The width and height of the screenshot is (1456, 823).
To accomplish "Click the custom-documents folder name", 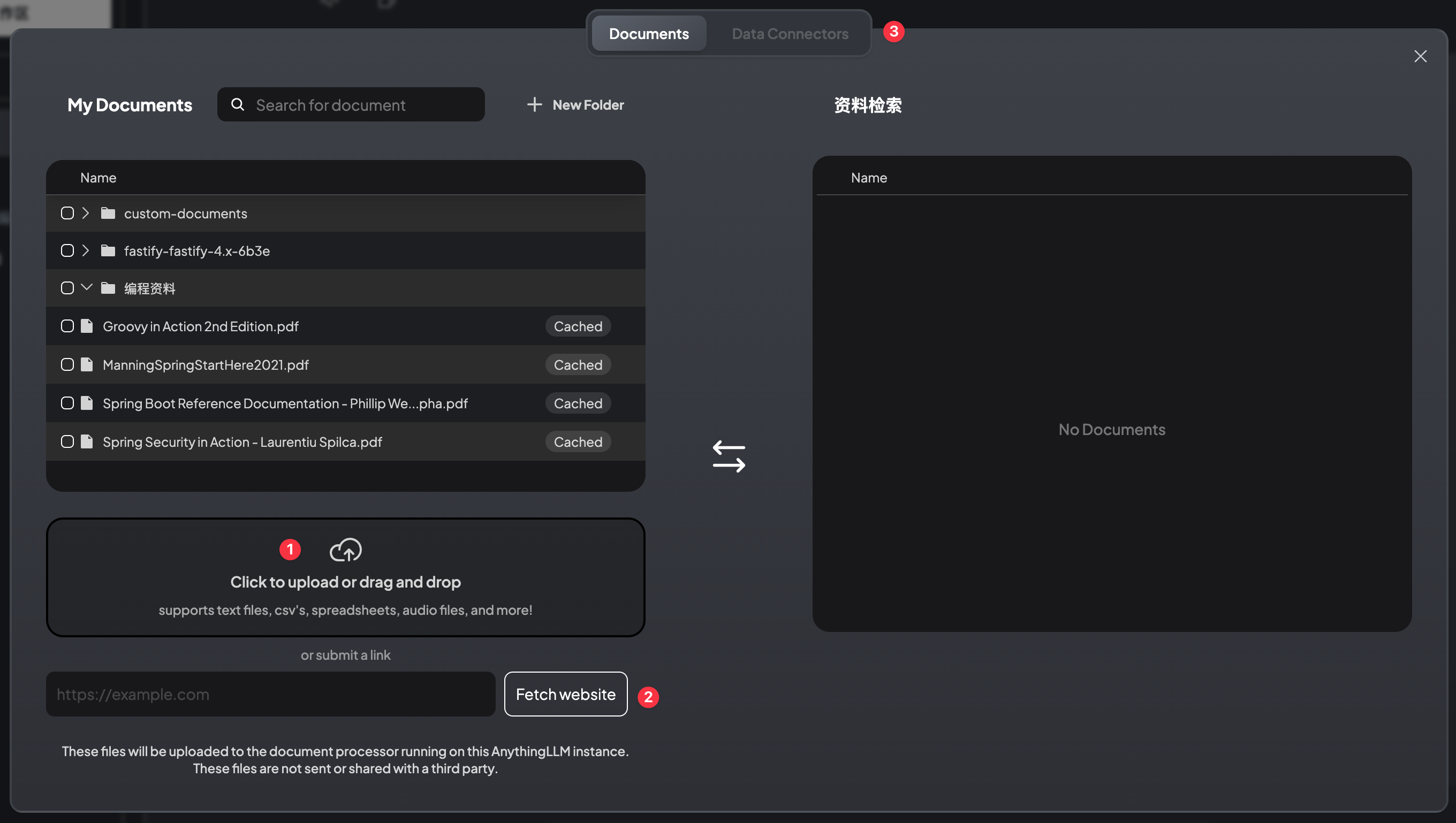I will click(x=185, y=213).
